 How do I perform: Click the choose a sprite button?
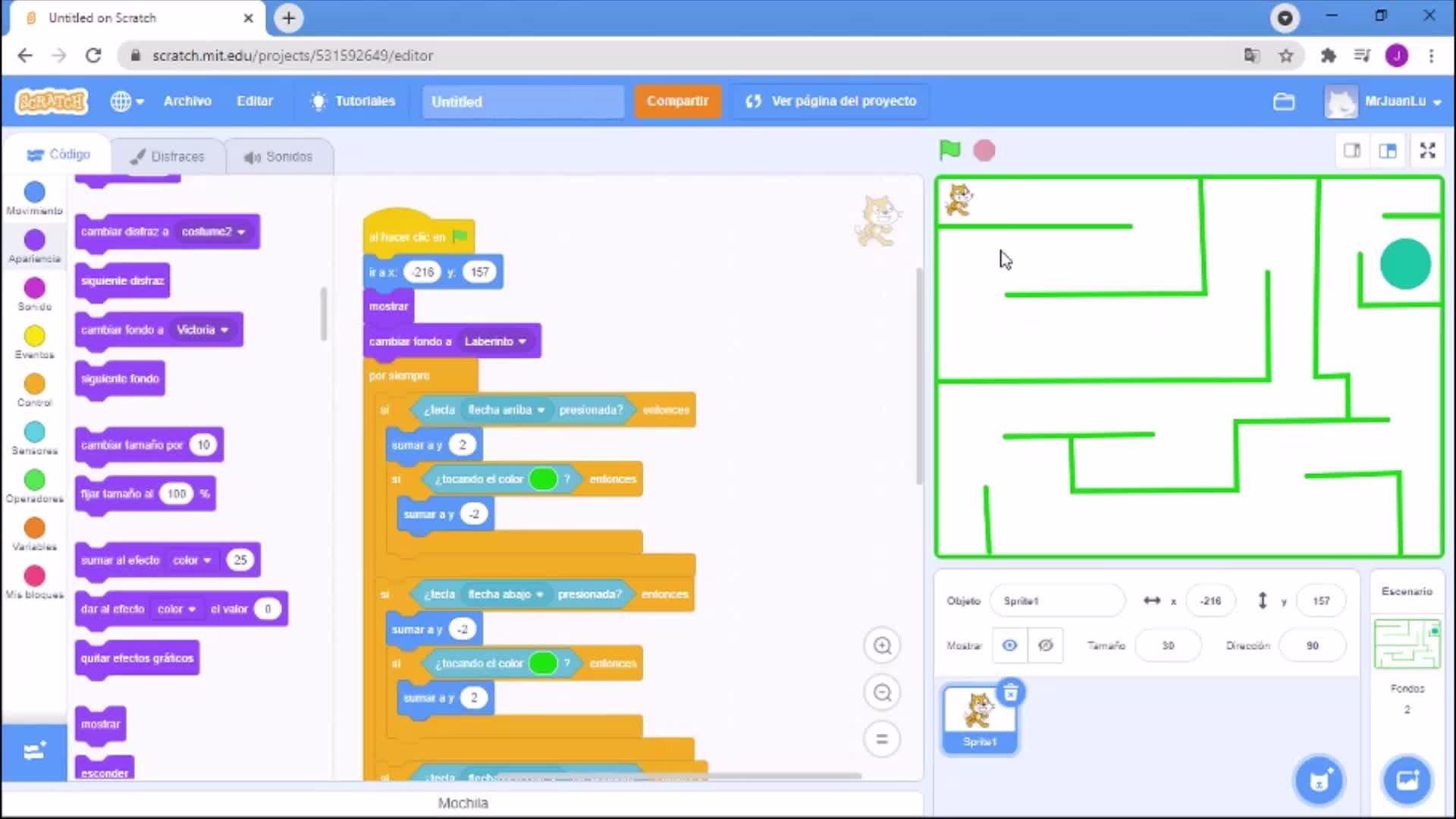point(1319,780)
